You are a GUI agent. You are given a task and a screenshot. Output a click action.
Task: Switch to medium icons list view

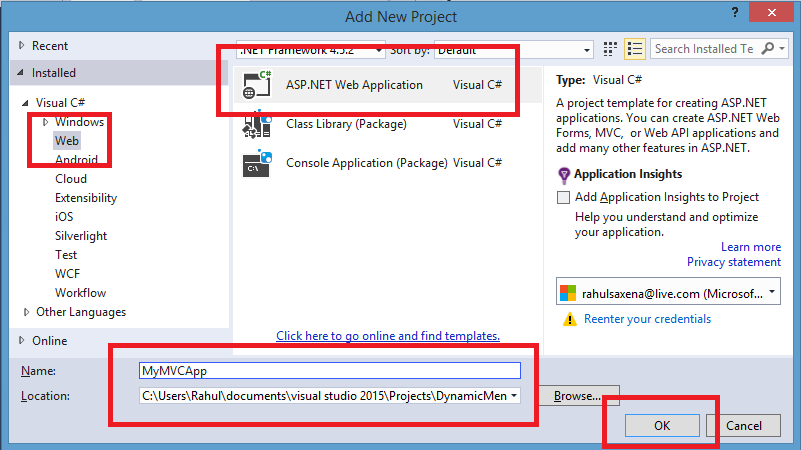pyautogui.click(x=635, y=49)
